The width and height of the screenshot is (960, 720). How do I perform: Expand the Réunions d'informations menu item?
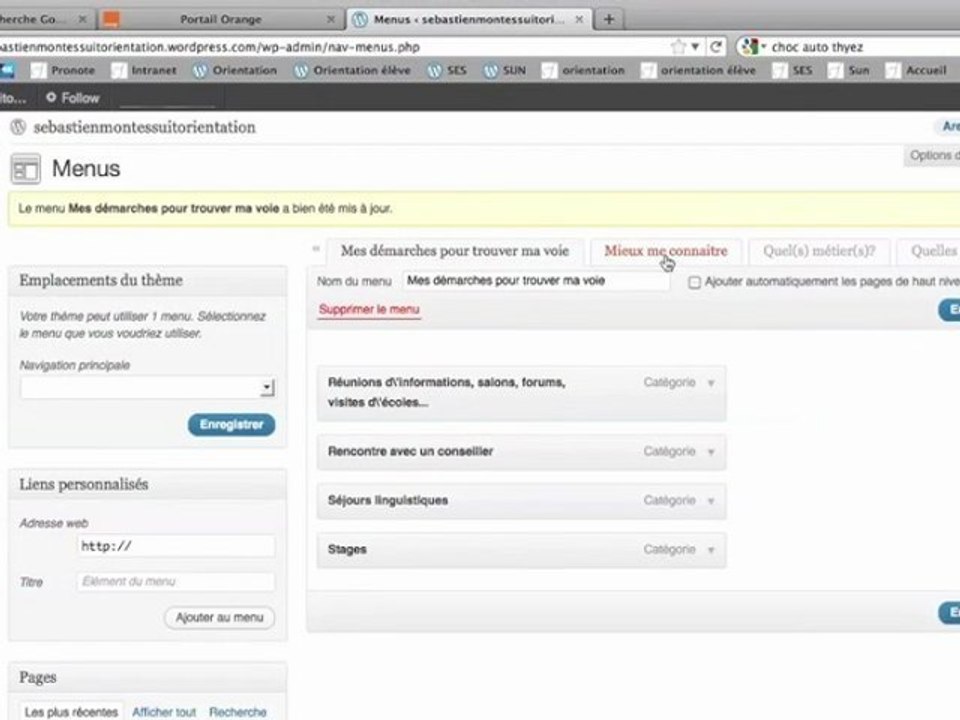pos(711,383)
